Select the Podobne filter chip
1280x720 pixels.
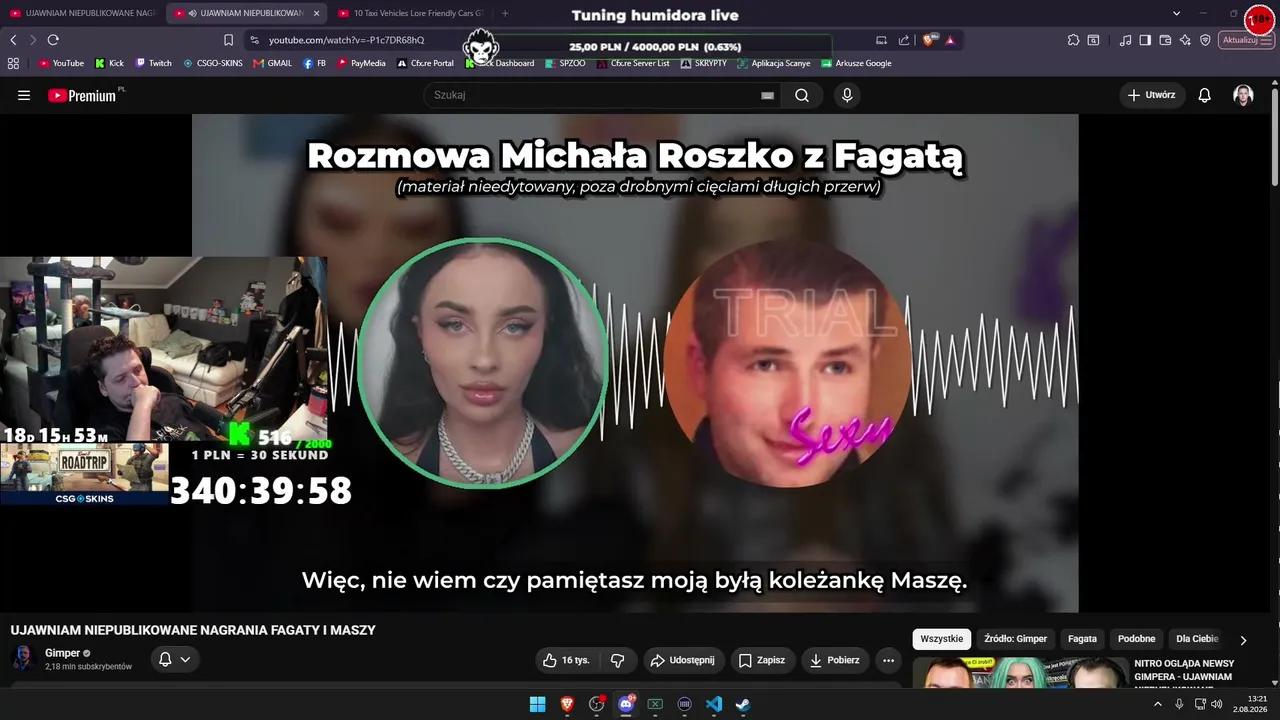click(x=1136, y=639)
